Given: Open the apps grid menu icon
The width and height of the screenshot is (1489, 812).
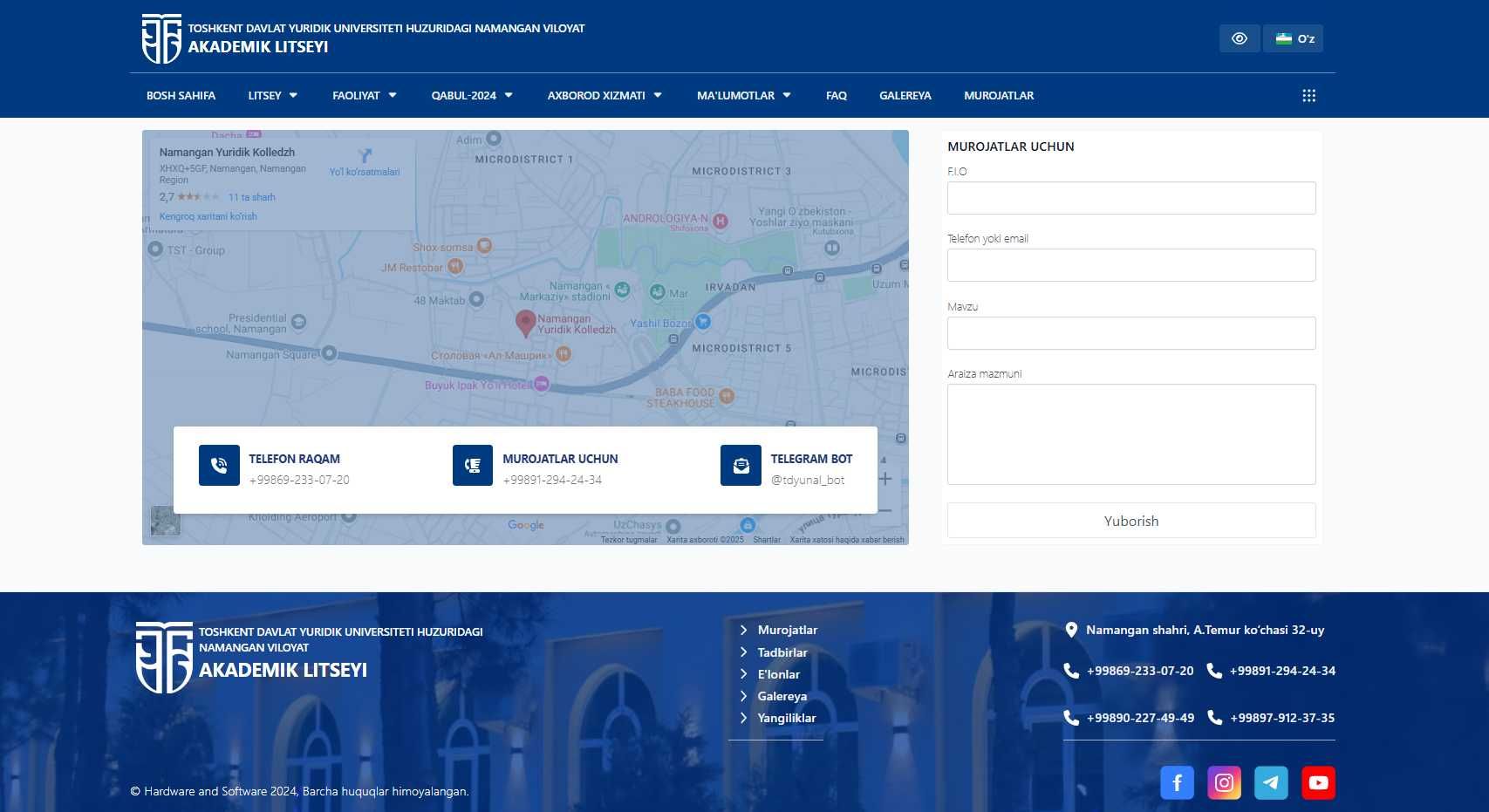Looking at the screenshot, I should pos(1308,96).
